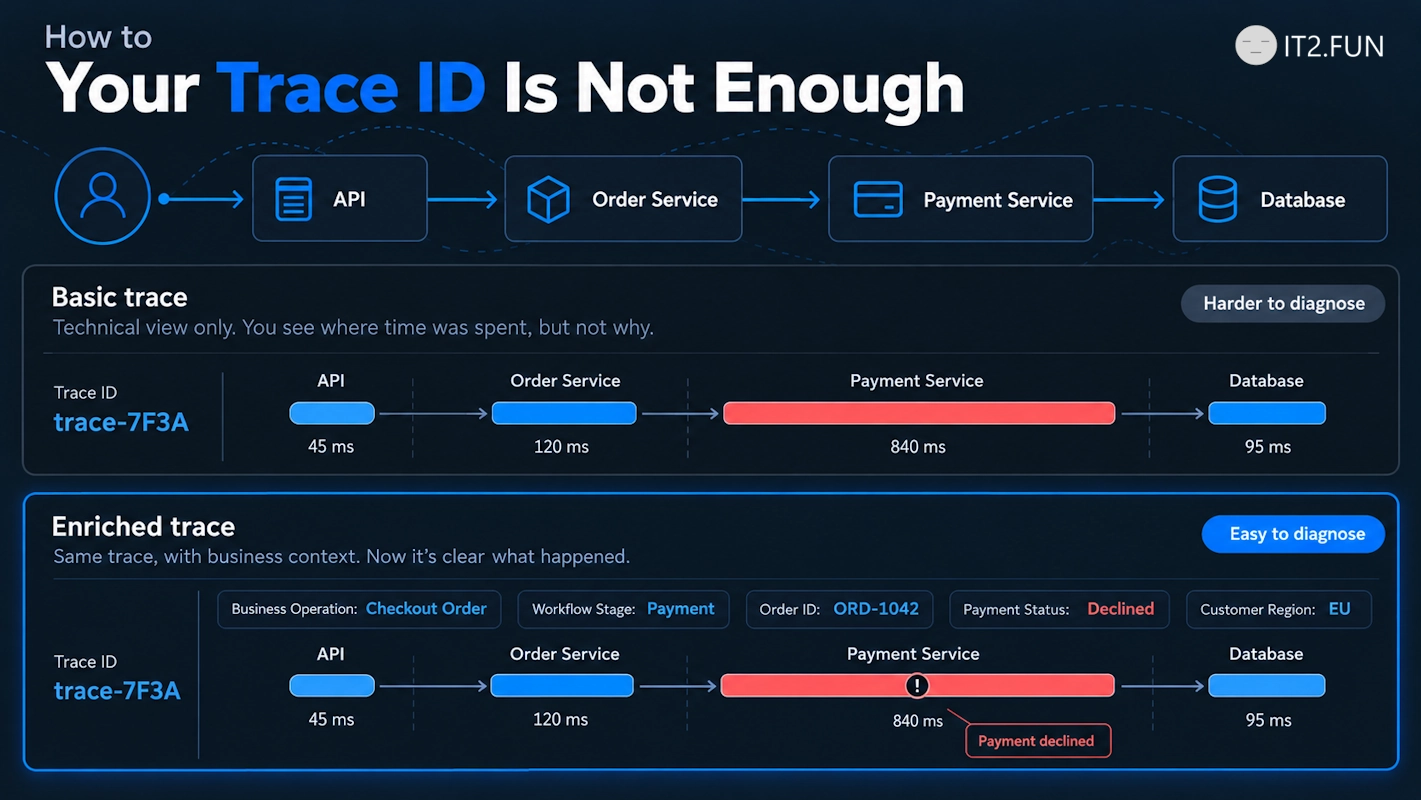Select the Payment Status: Declined tag

1059,609
